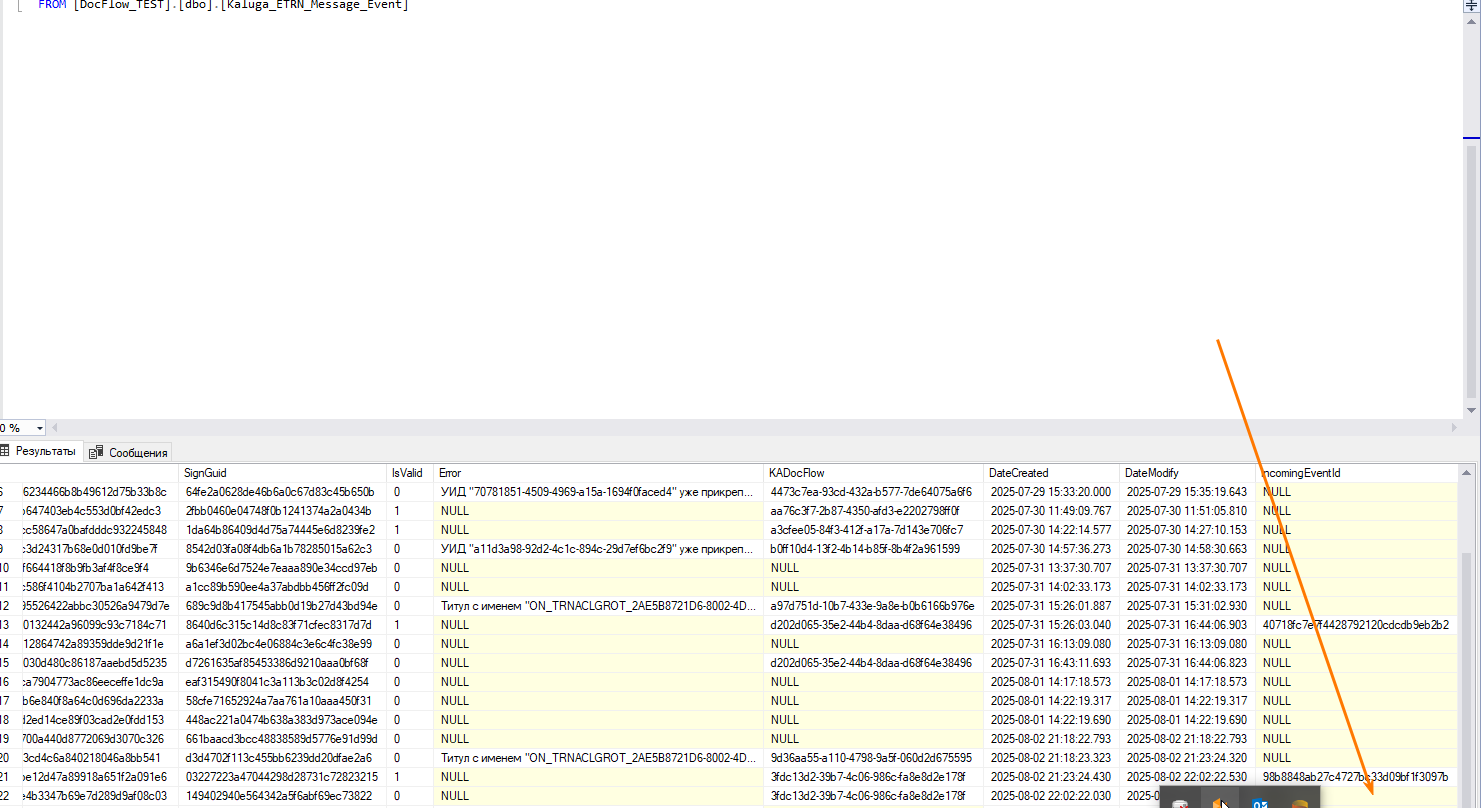Click the results grid scrollbar up arrow
This screenshot has width=1481, height=808.
[1467, 472]
